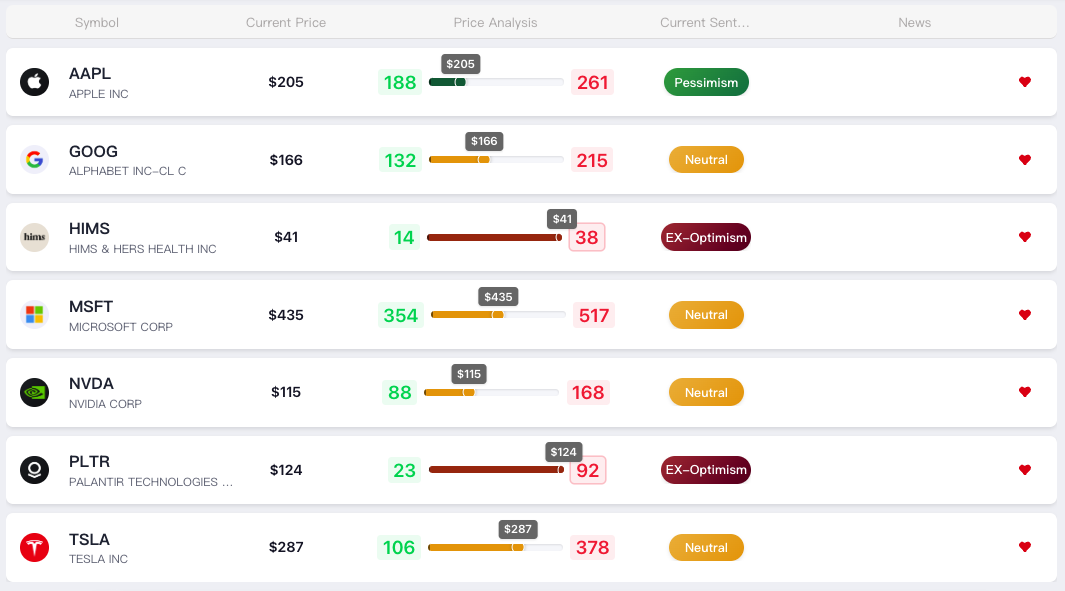Click the Microsoft logo icon

(34, 315)
